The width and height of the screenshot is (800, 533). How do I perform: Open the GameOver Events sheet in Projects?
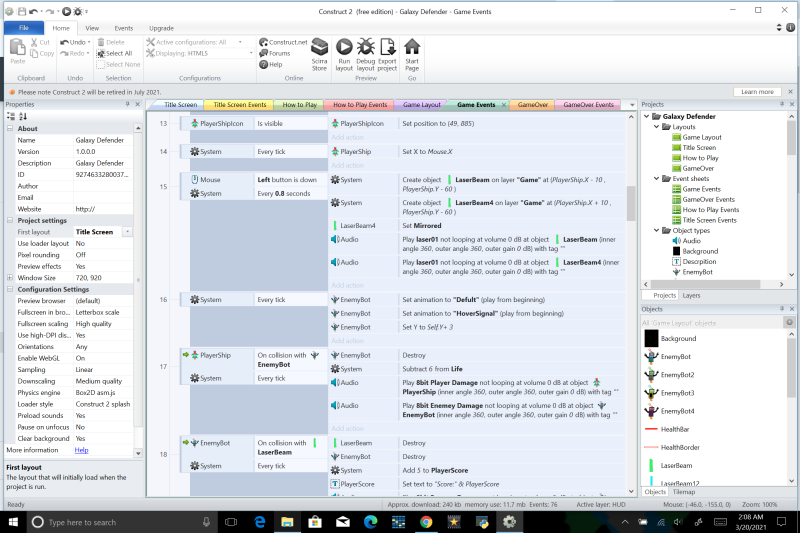[x=703, y=199]
